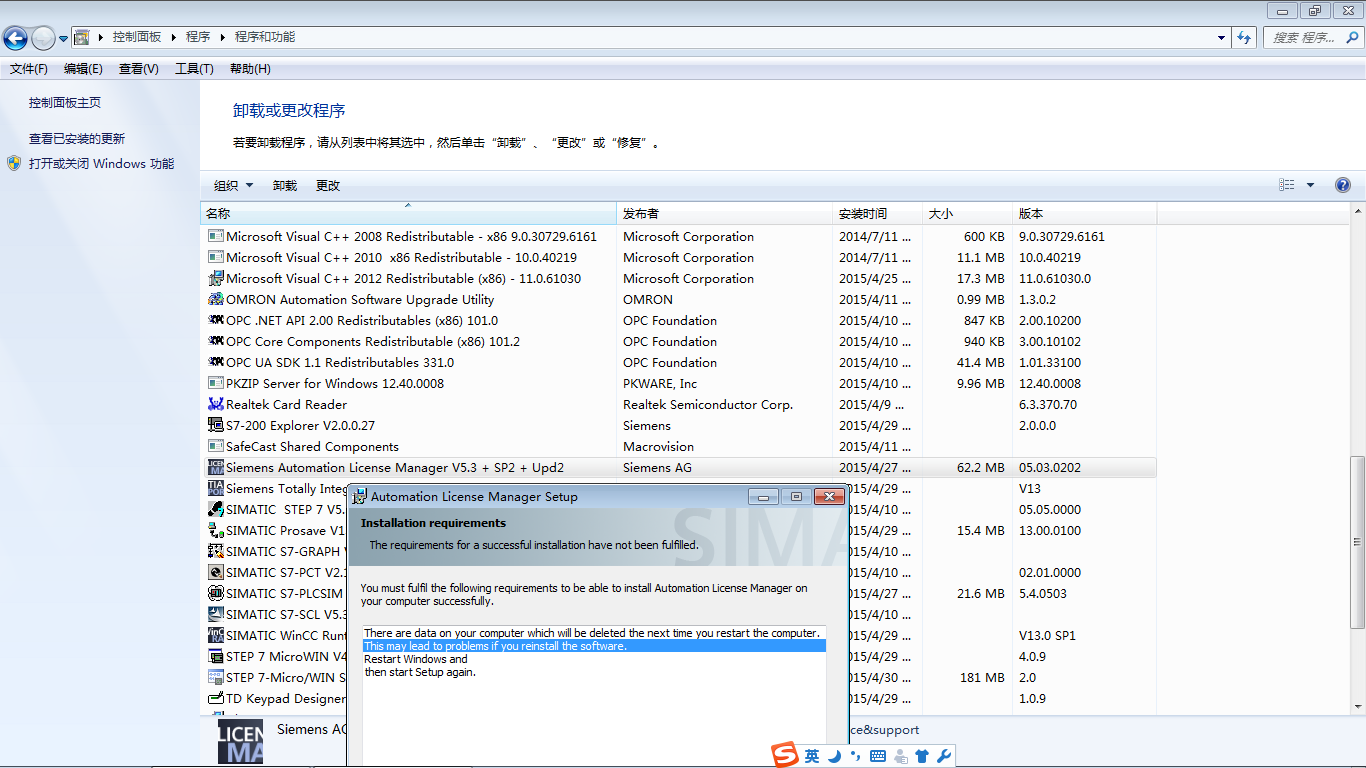Image resolution: width=1366 pixels, height=768 pixels.
Task: Go back with the blue Back arrow
Action: [x=15, y=38]
